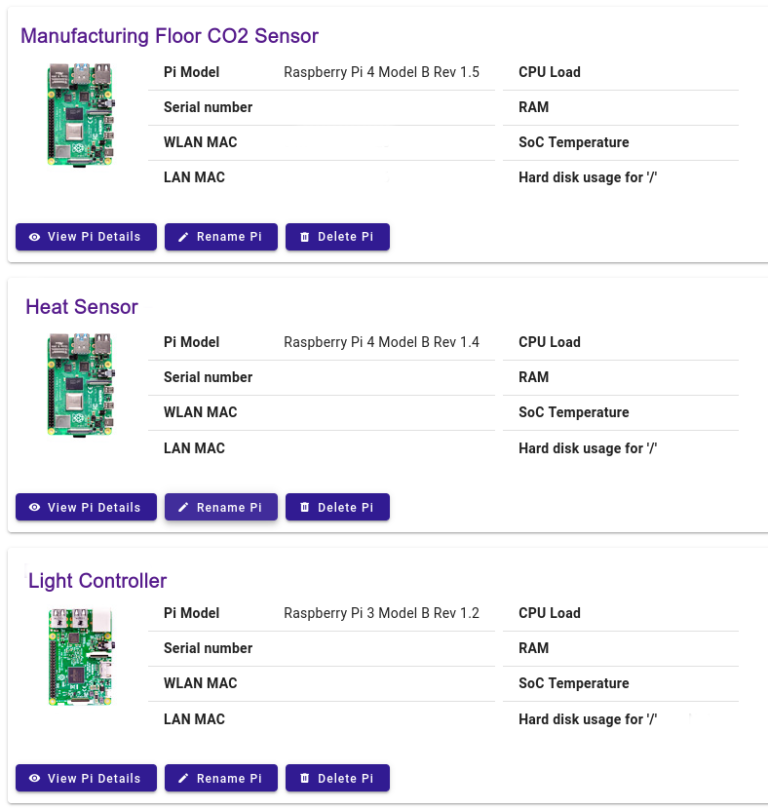Select the Light Controller Raspberry Pi 3 image
768x810 pixels.
pos(79,655)
